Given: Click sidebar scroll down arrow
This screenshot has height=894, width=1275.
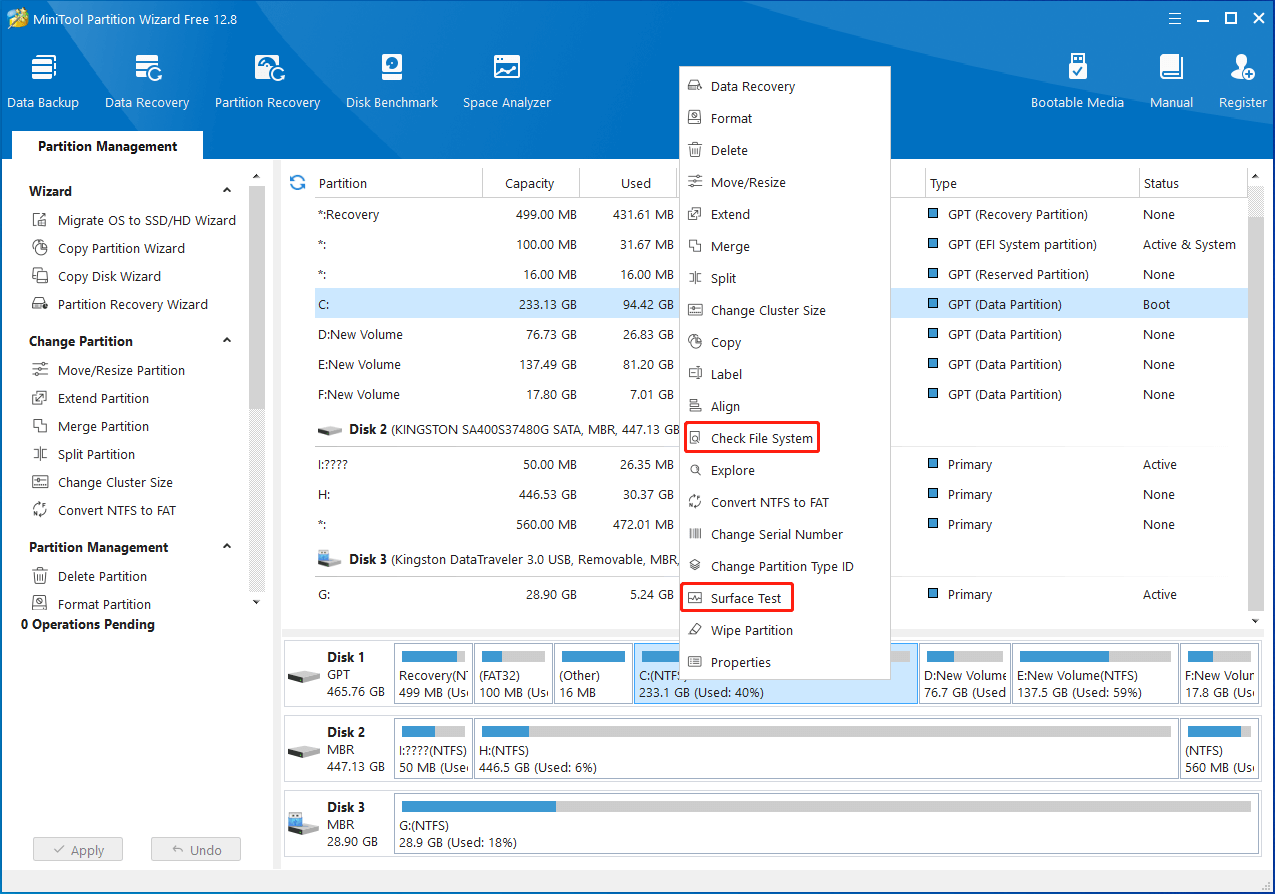Looking at the screenshot, I should pos(257,602).
